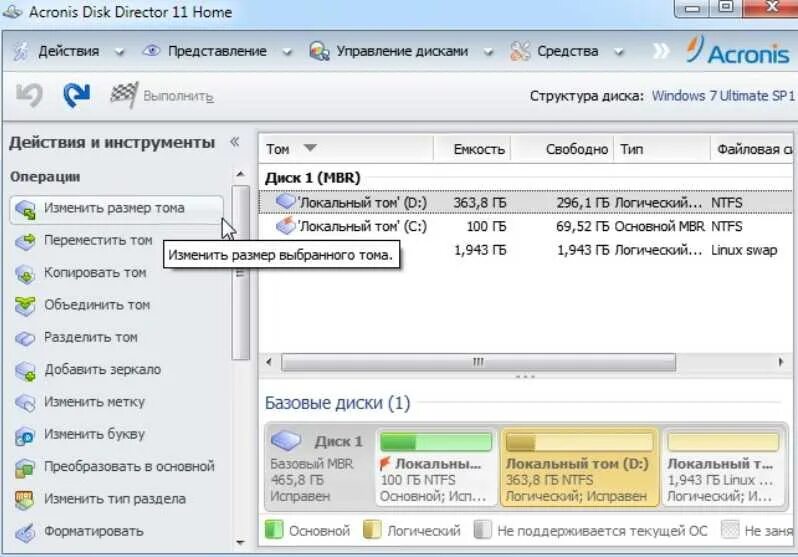Click the Undo arrow icon
This screenshot has width=798, height=557.
pos(29,95)
